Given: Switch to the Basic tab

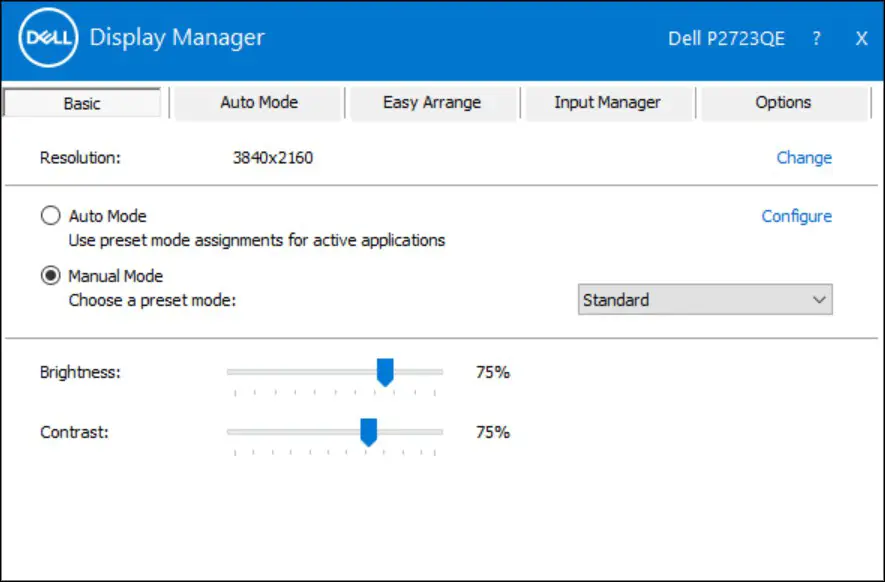Looking at the screenshot, I should (82, 103).
